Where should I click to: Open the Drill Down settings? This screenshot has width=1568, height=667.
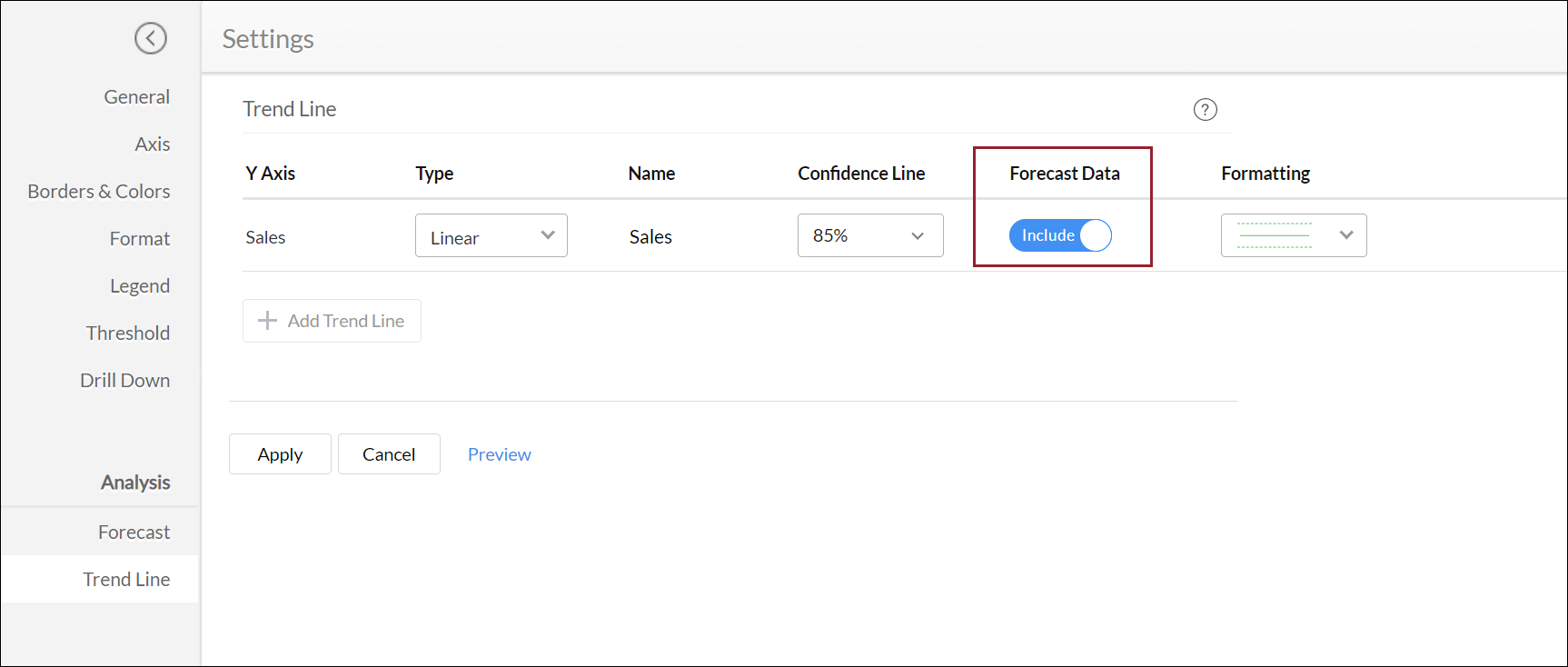(125, 381)
